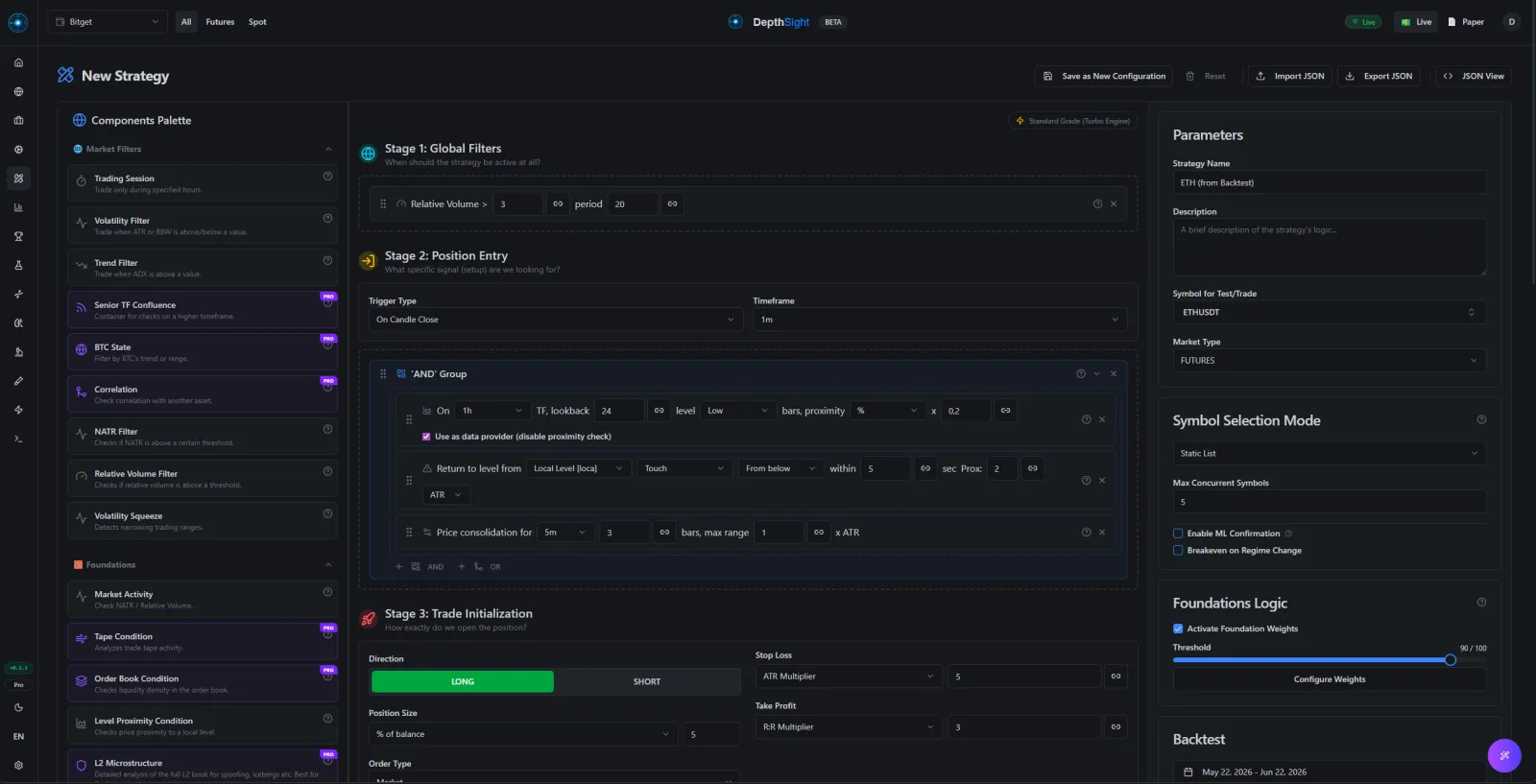The width and height of the screenshot is (1536, 784).
Task: Enable Breakeven on Regime Change checkbox
Action: tap(1178, 551)
